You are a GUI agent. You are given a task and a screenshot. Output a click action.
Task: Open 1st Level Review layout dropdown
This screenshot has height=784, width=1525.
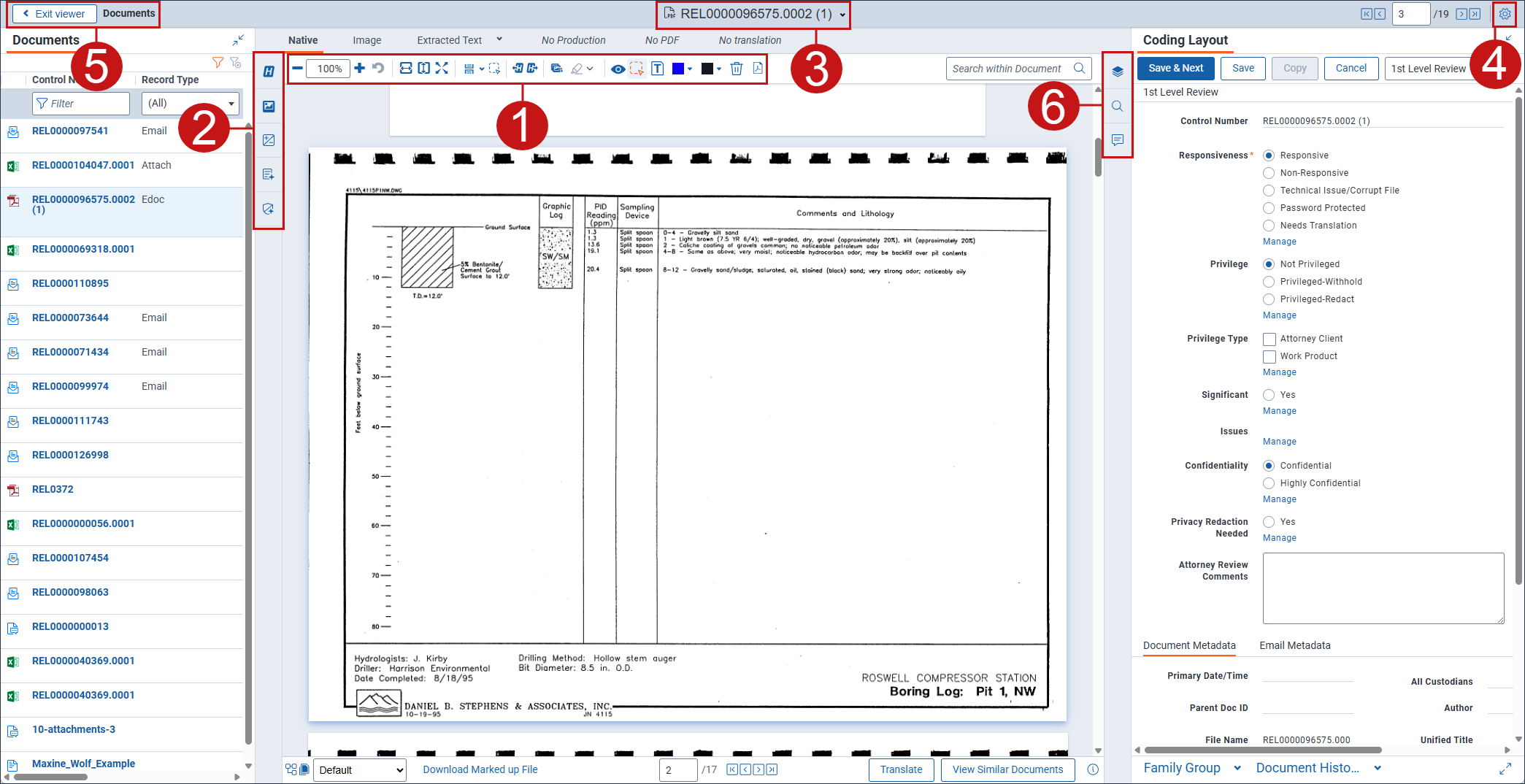pos(1428,69)
